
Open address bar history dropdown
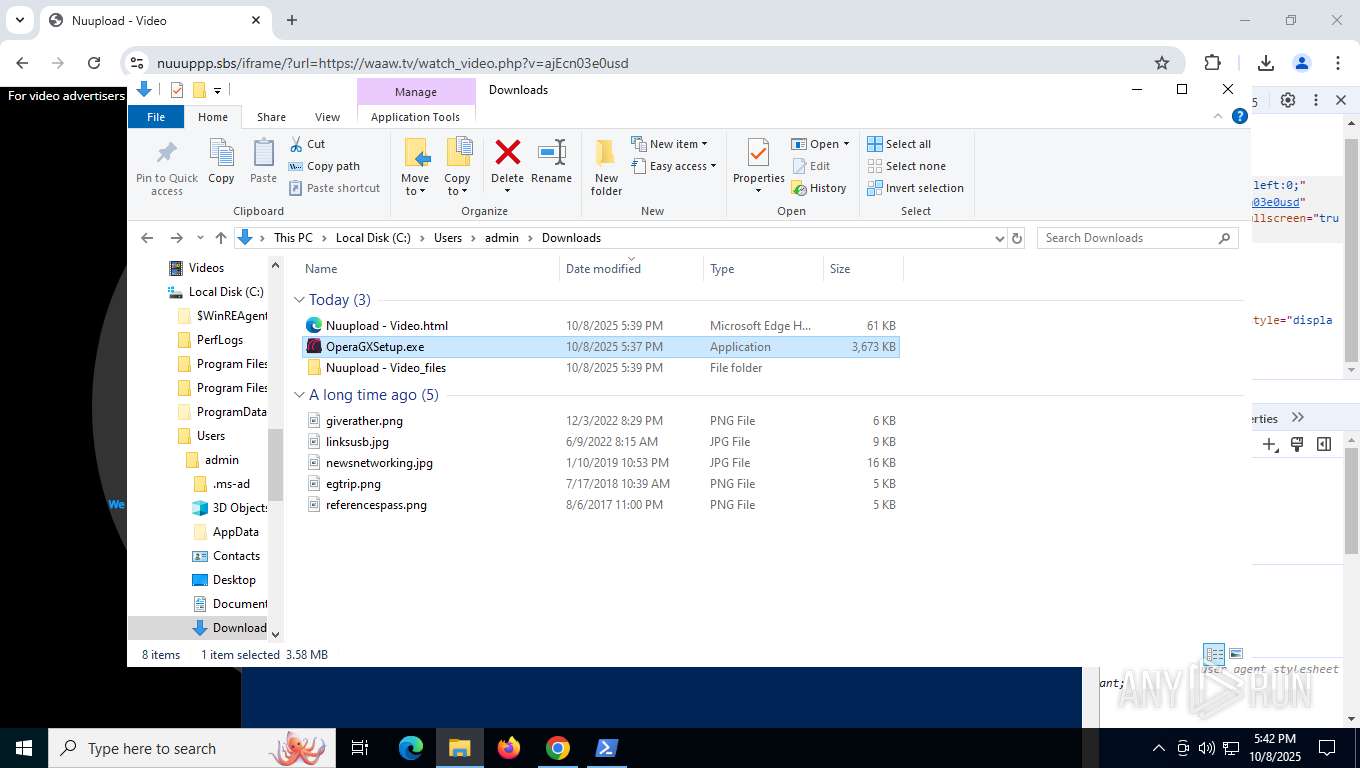point(998,238)
